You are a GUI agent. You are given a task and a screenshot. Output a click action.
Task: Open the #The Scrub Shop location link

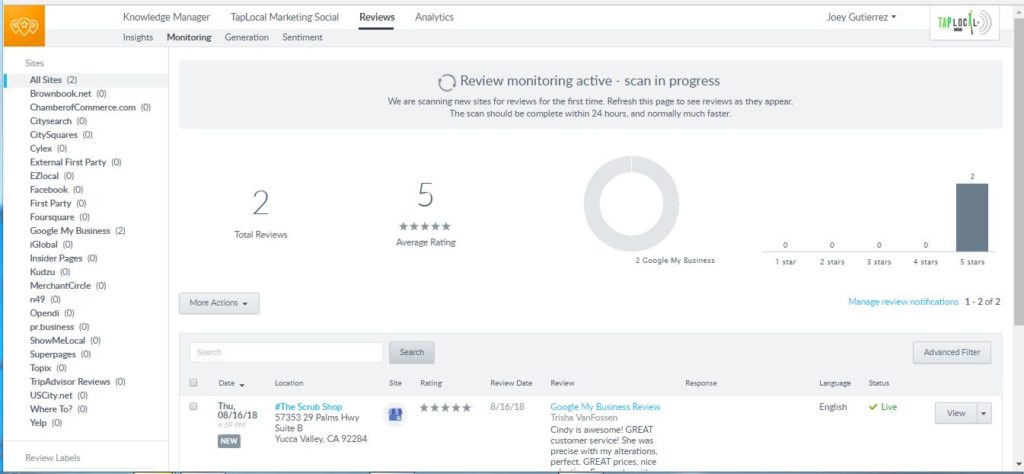[x=308, y=407]
